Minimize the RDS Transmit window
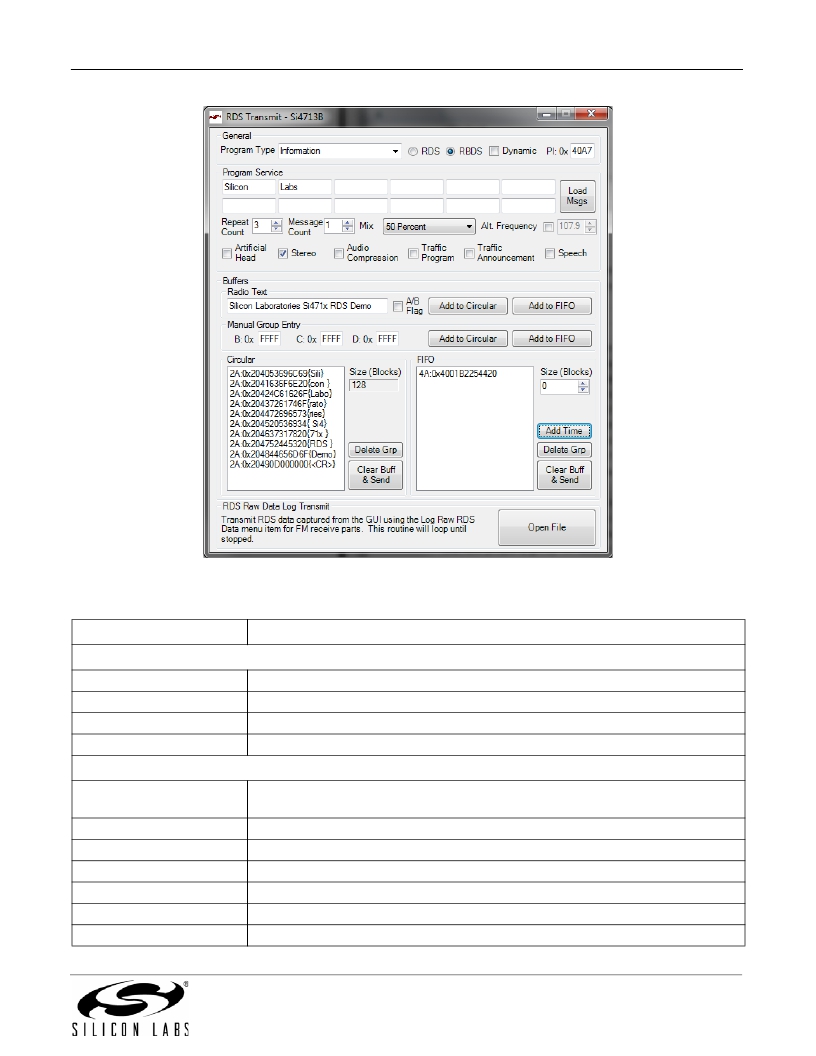 coord(547,114)
